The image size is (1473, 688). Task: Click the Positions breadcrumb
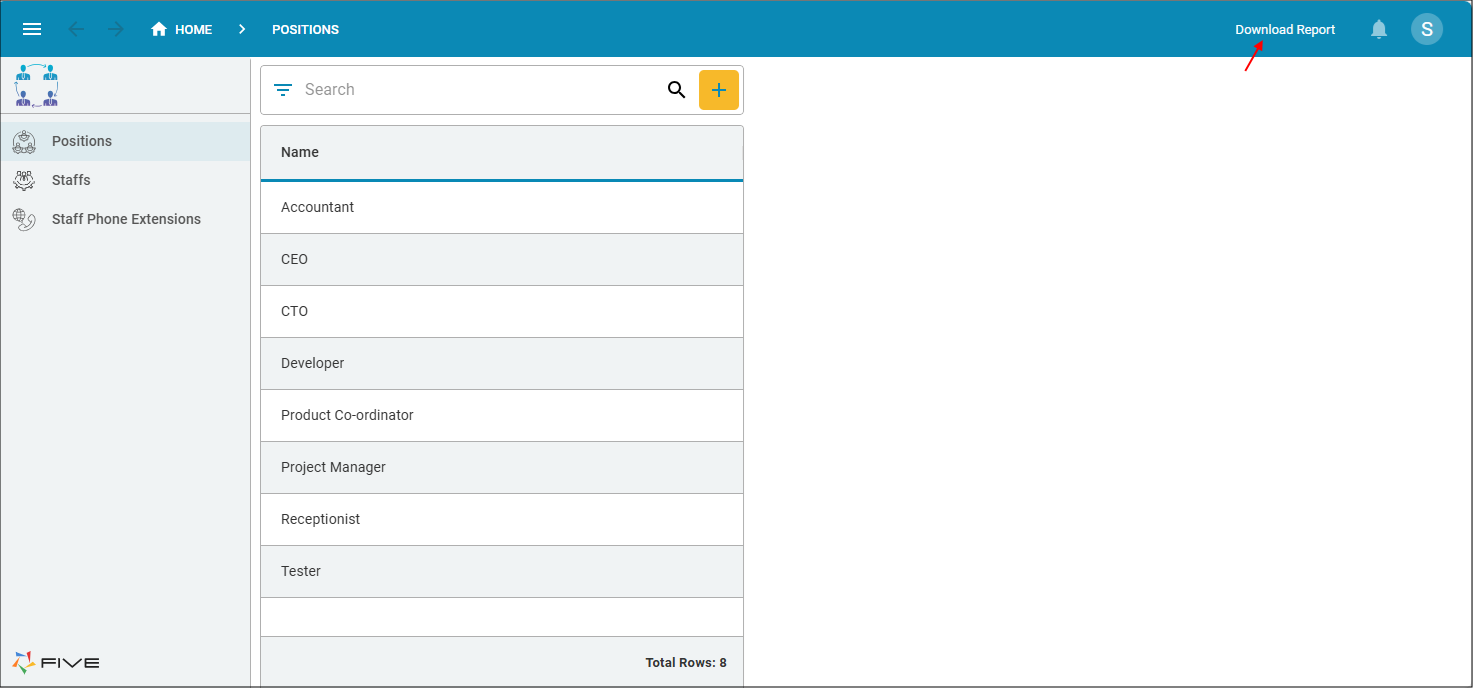point(305,29)
